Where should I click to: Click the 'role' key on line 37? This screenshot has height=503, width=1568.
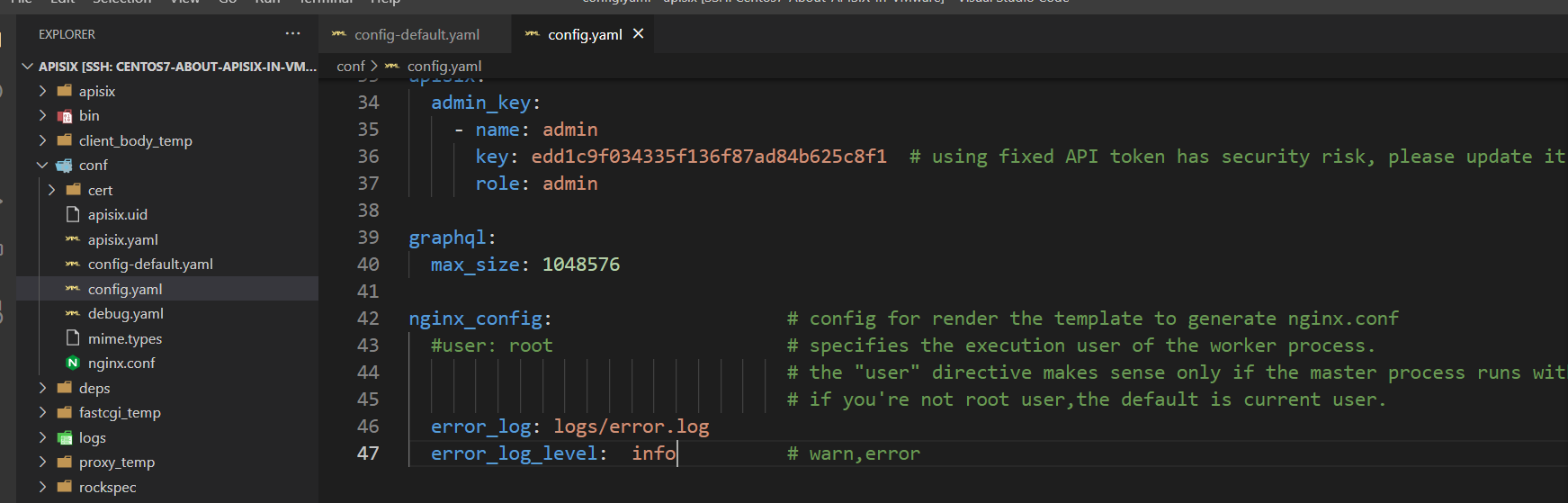coord(497,184)
